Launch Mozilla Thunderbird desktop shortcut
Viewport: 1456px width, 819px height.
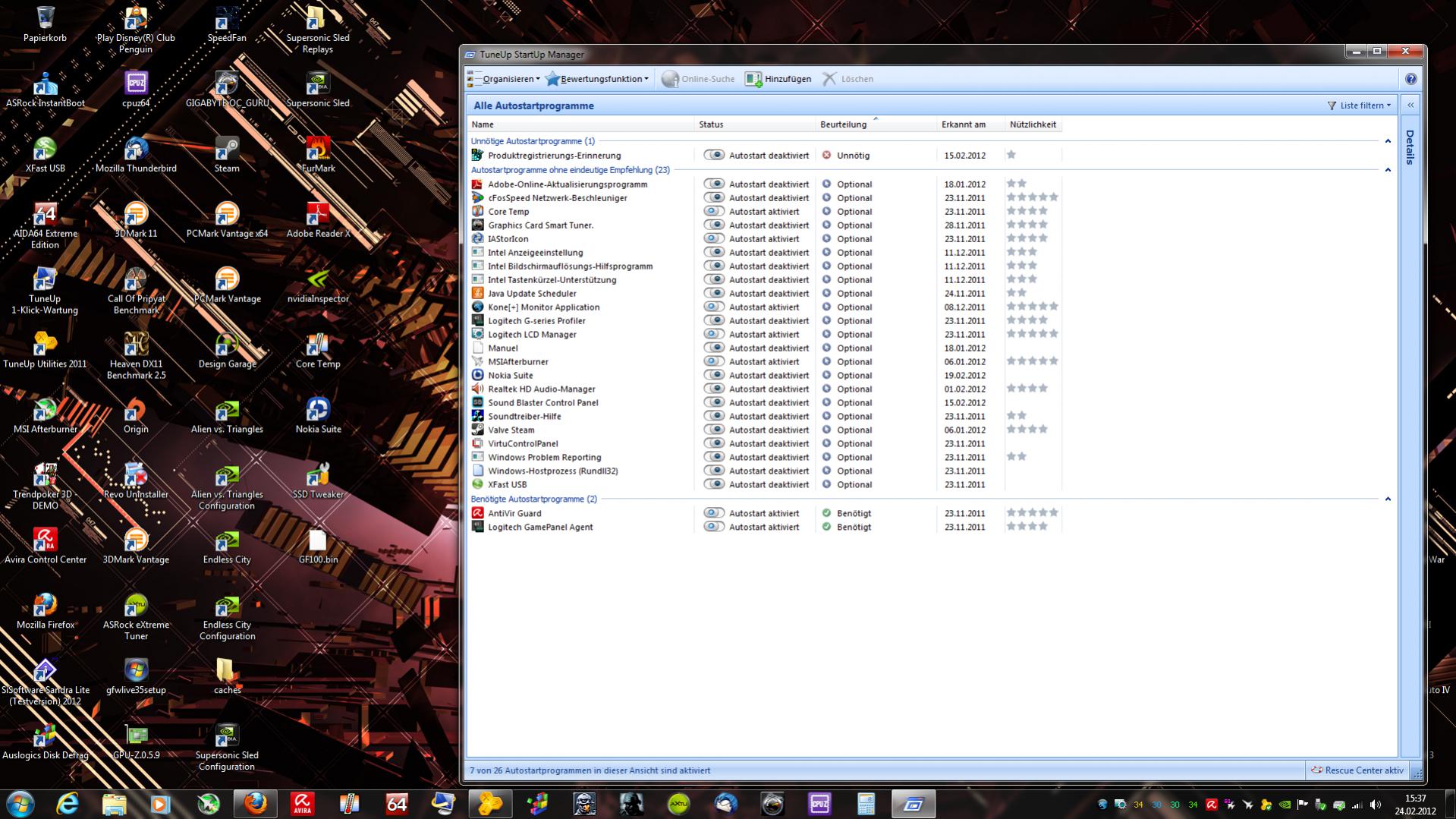tap(136, 154)
